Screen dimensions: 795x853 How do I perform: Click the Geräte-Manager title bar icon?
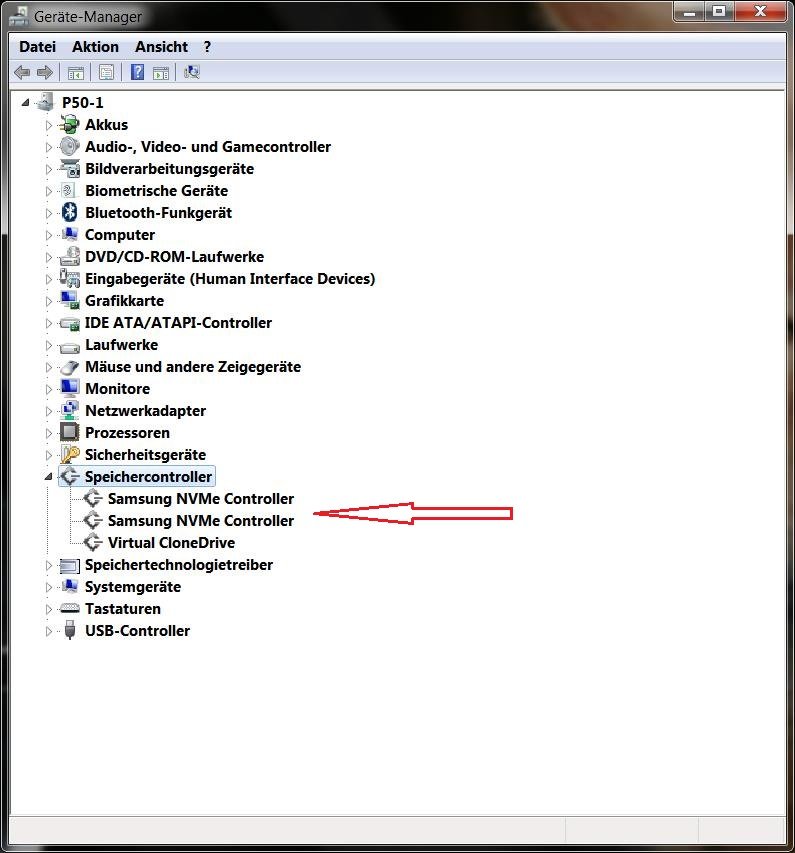(x=19, y=15)
